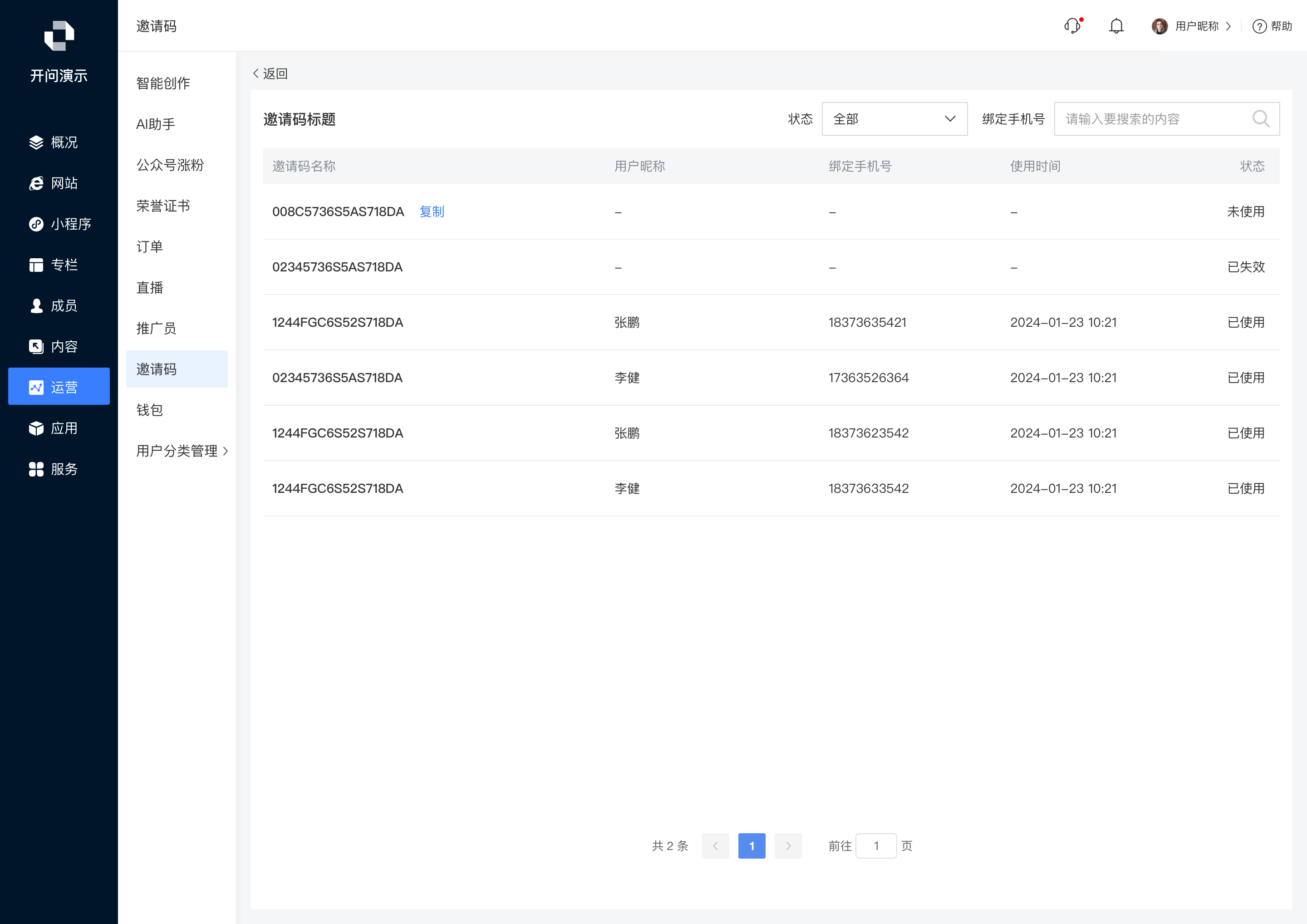Click 使用时间 column header
Viewport: 1307px width, 924px height.
click(1036, 166)
